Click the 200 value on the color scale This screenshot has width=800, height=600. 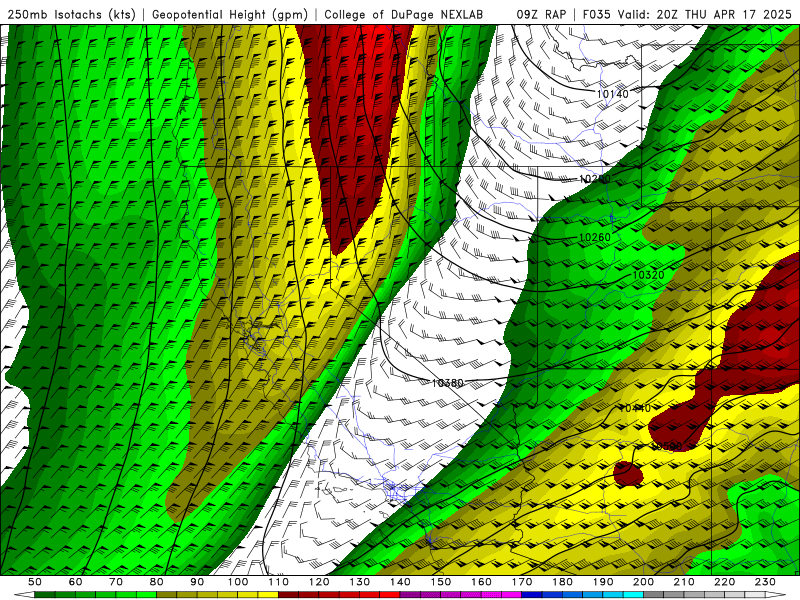tap(643, 582)
